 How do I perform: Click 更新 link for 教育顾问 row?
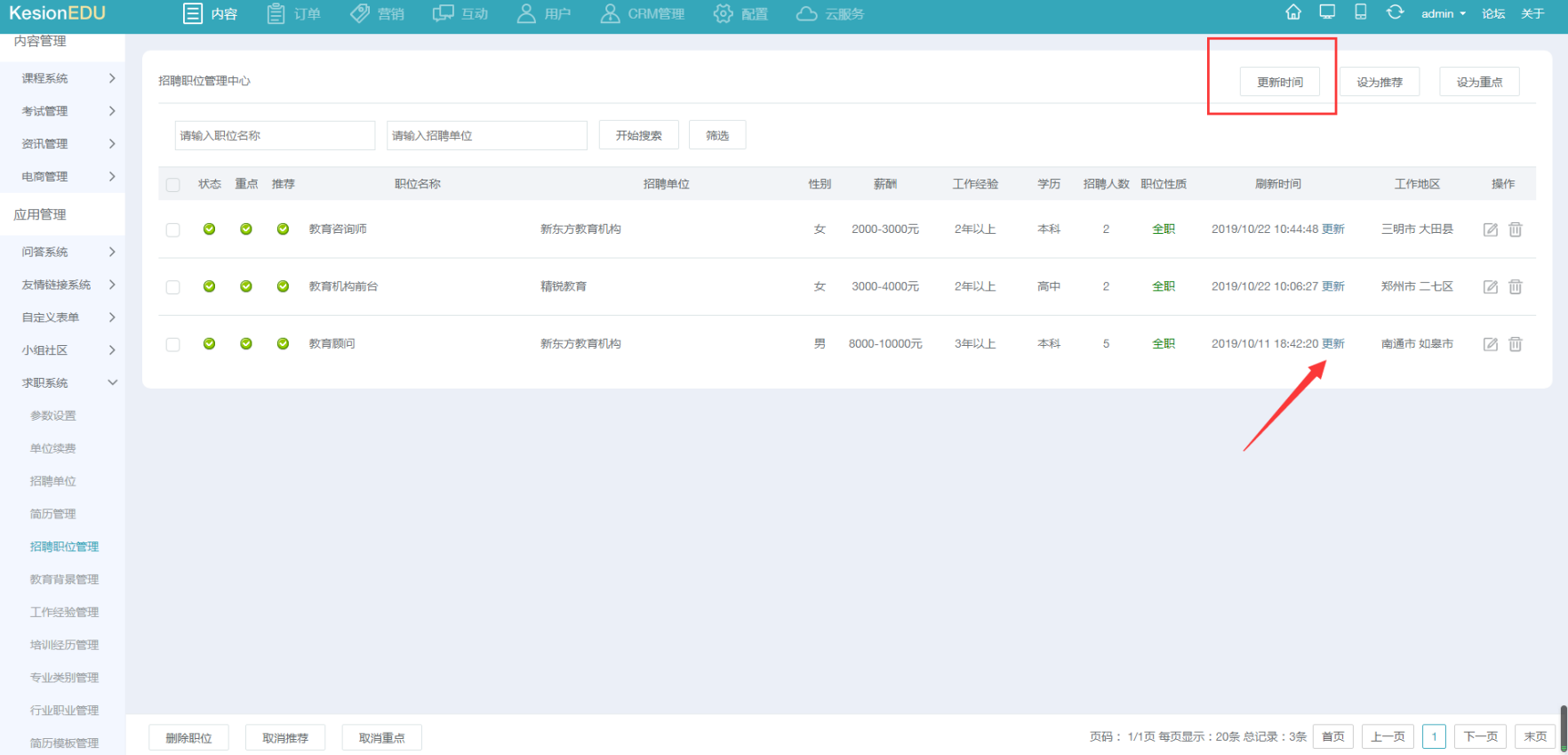click(1332, 344)
